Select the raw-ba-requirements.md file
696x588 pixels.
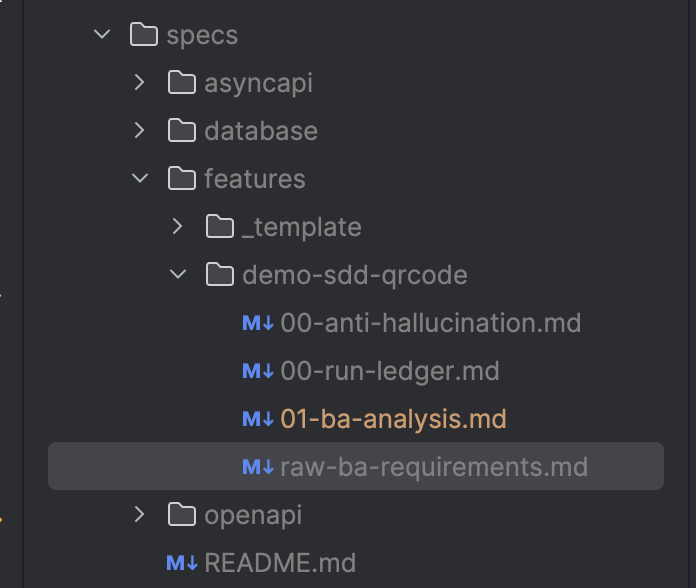pyautogui.click(x=433, y=467)
